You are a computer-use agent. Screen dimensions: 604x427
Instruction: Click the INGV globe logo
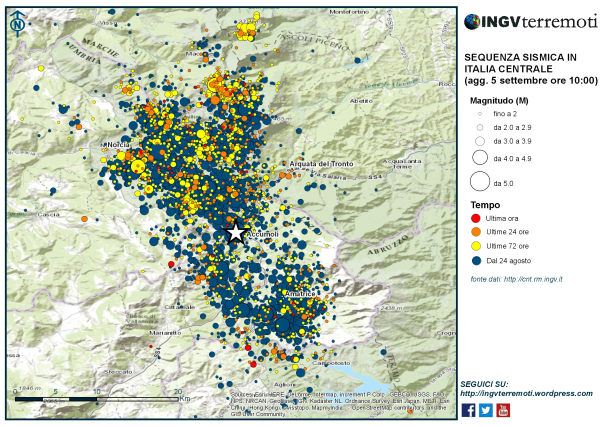coord(472,22)
